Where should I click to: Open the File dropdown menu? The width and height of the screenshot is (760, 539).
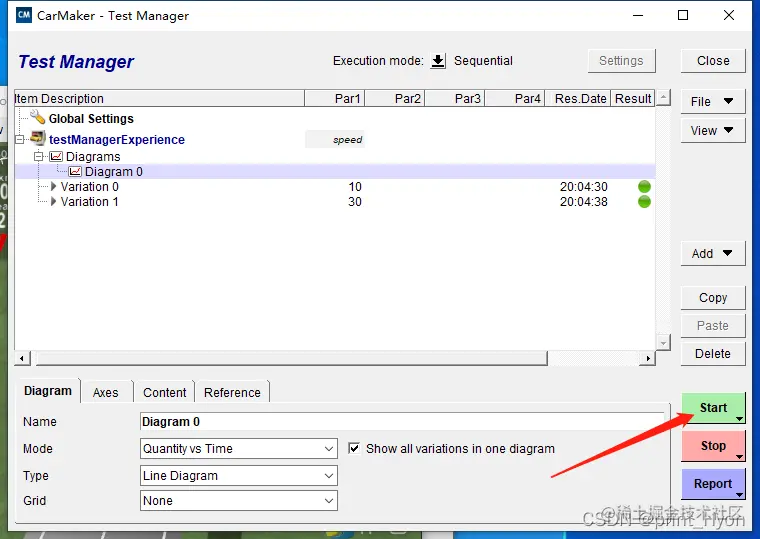pyautogui.click(x=712, y=101)
